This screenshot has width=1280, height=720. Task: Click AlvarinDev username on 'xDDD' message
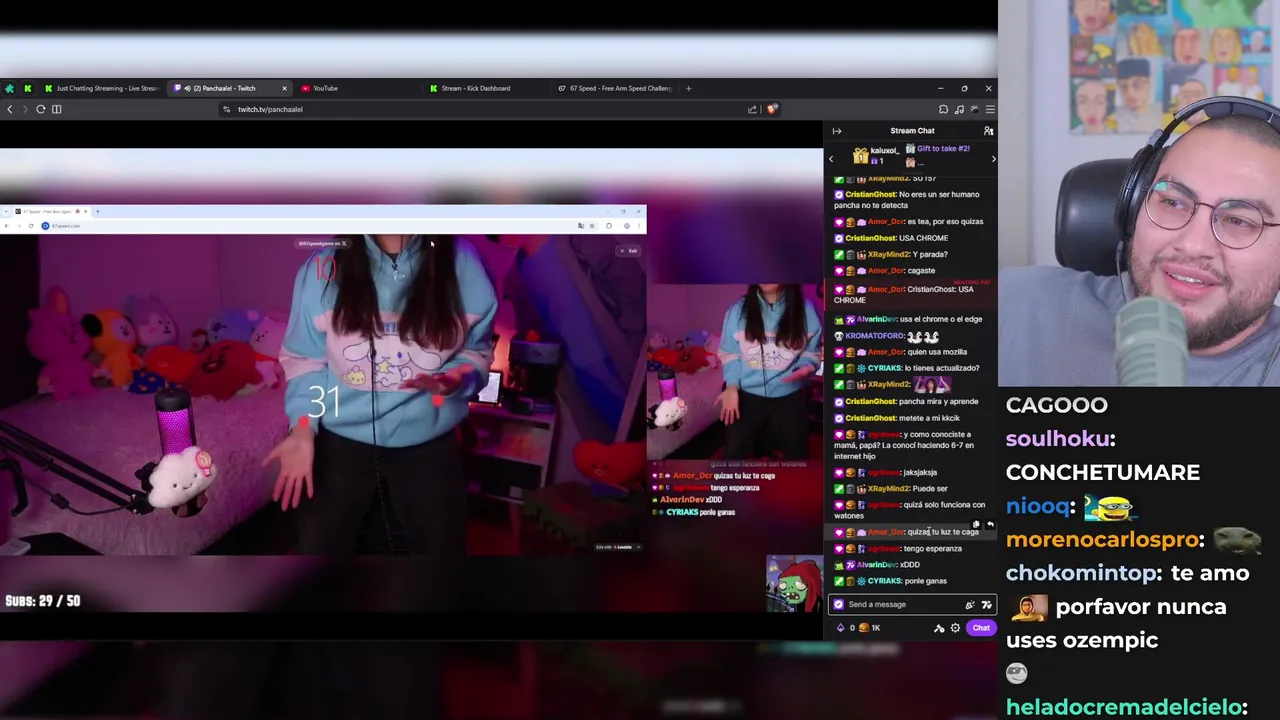(877, 565)
